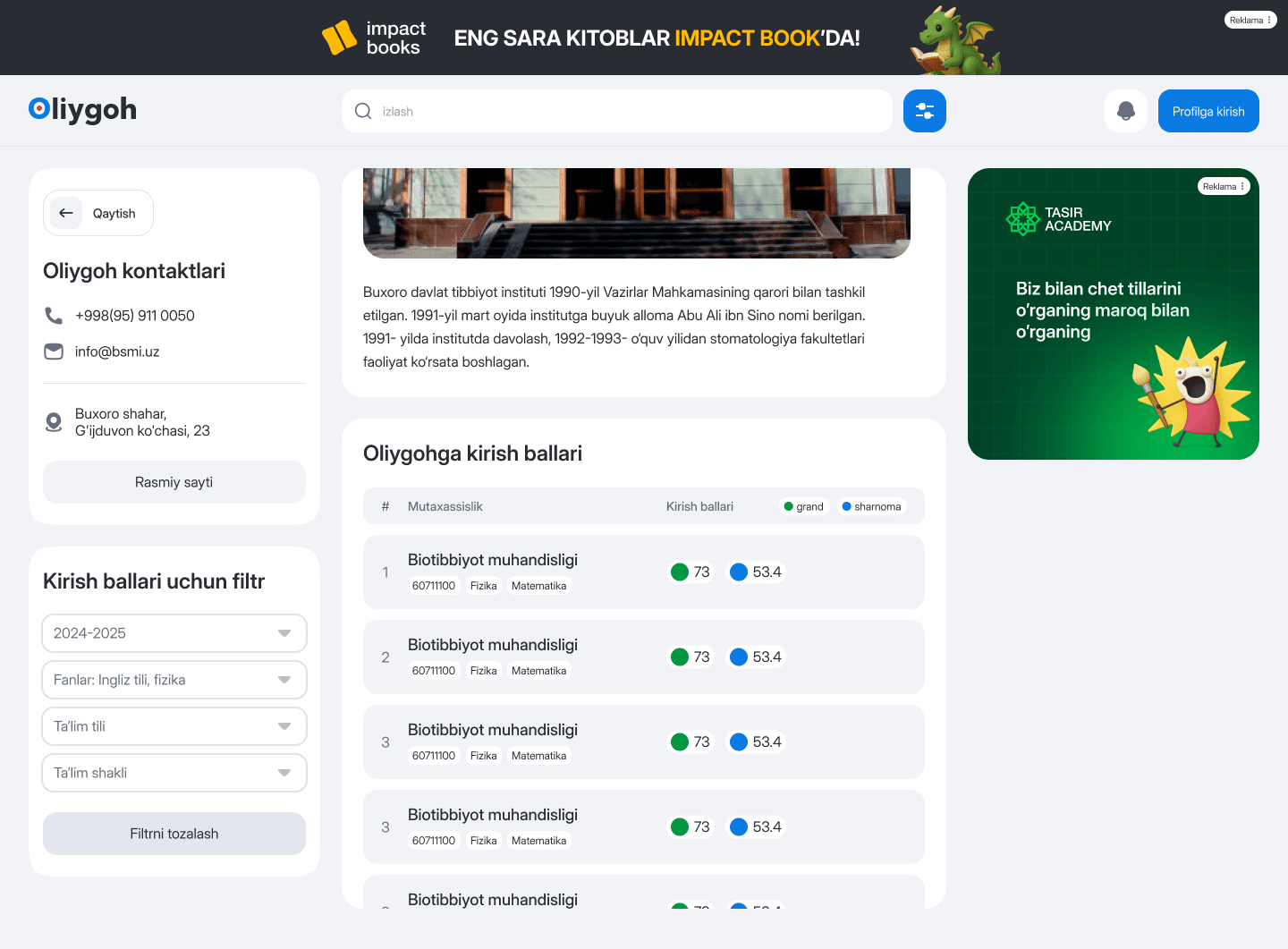This screenshot has height=949, width=1288.
Task: Click the location pin icon
Action: pyautogui.click(x=54, y=422)
